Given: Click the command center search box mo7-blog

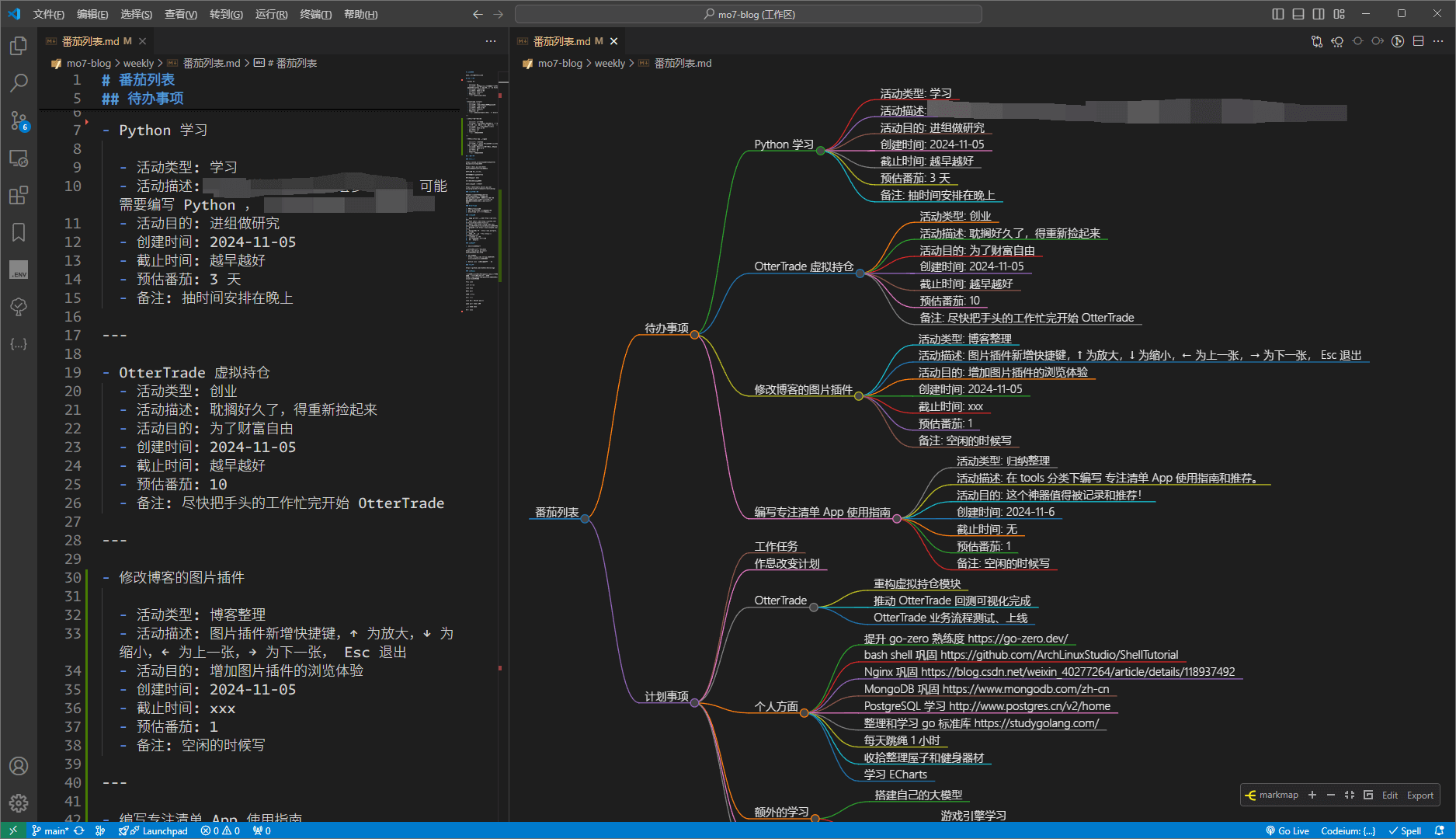Looking at the screenshot, I should click(x=749, y=14).
